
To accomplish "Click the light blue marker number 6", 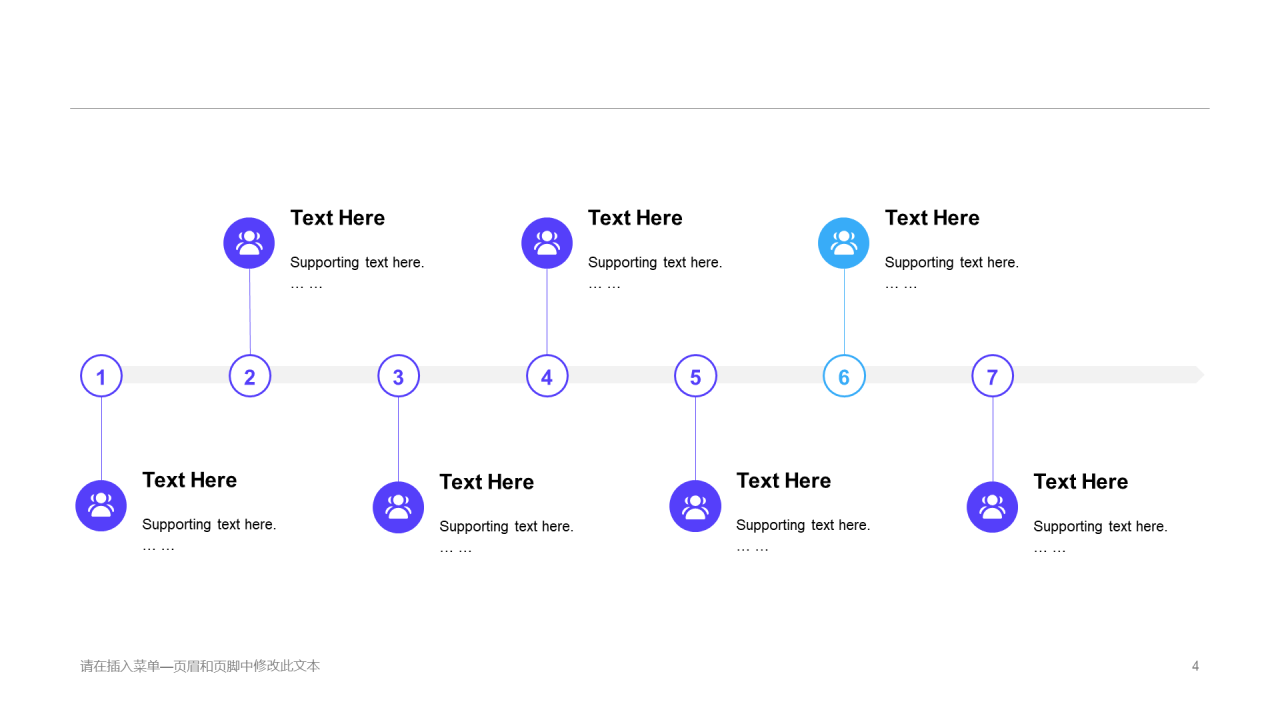I will (844, 376).
